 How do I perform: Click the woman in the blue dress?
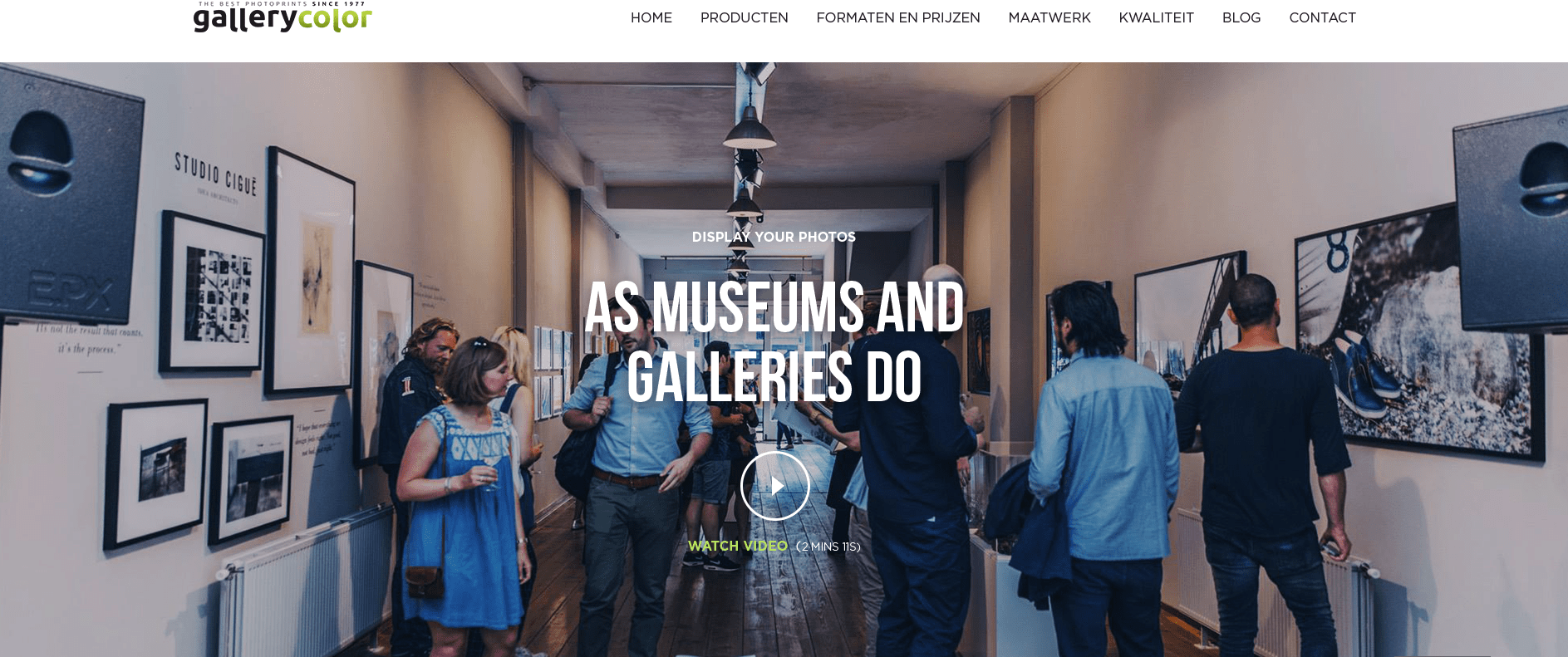tap(462, 498)
